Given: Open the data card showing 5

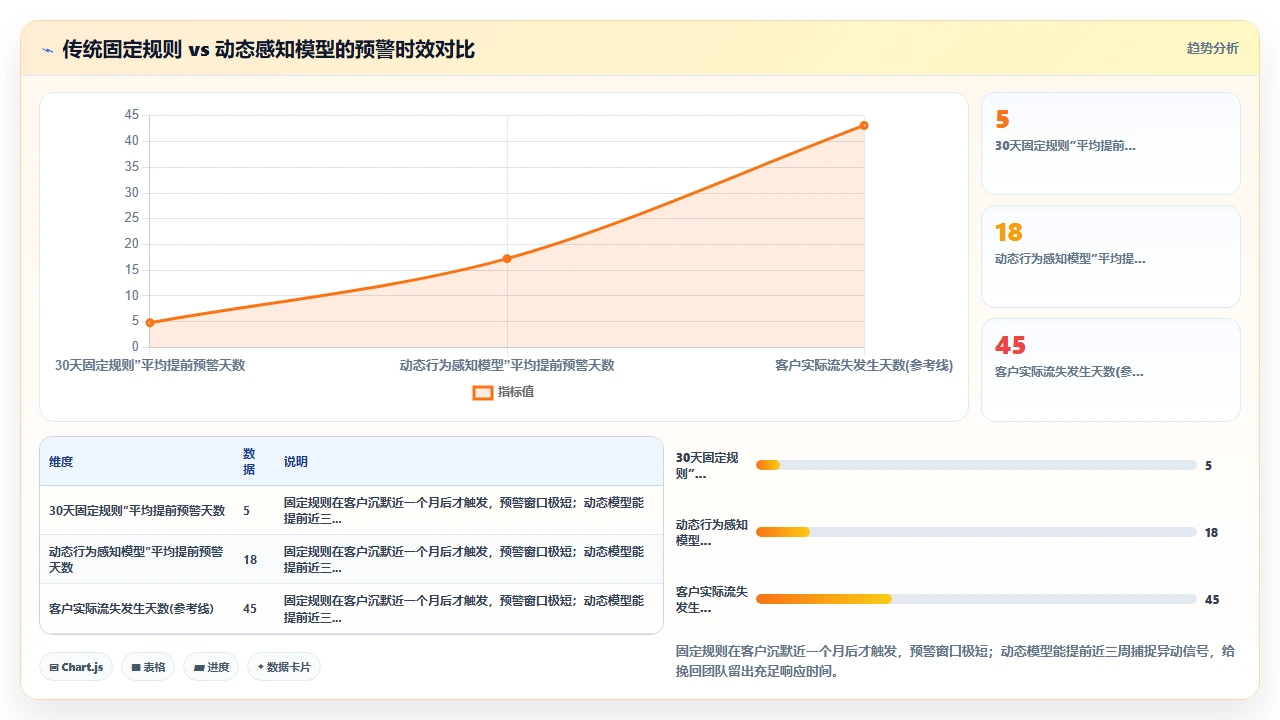Looking at the screenshot, I should click(1110, 143).
